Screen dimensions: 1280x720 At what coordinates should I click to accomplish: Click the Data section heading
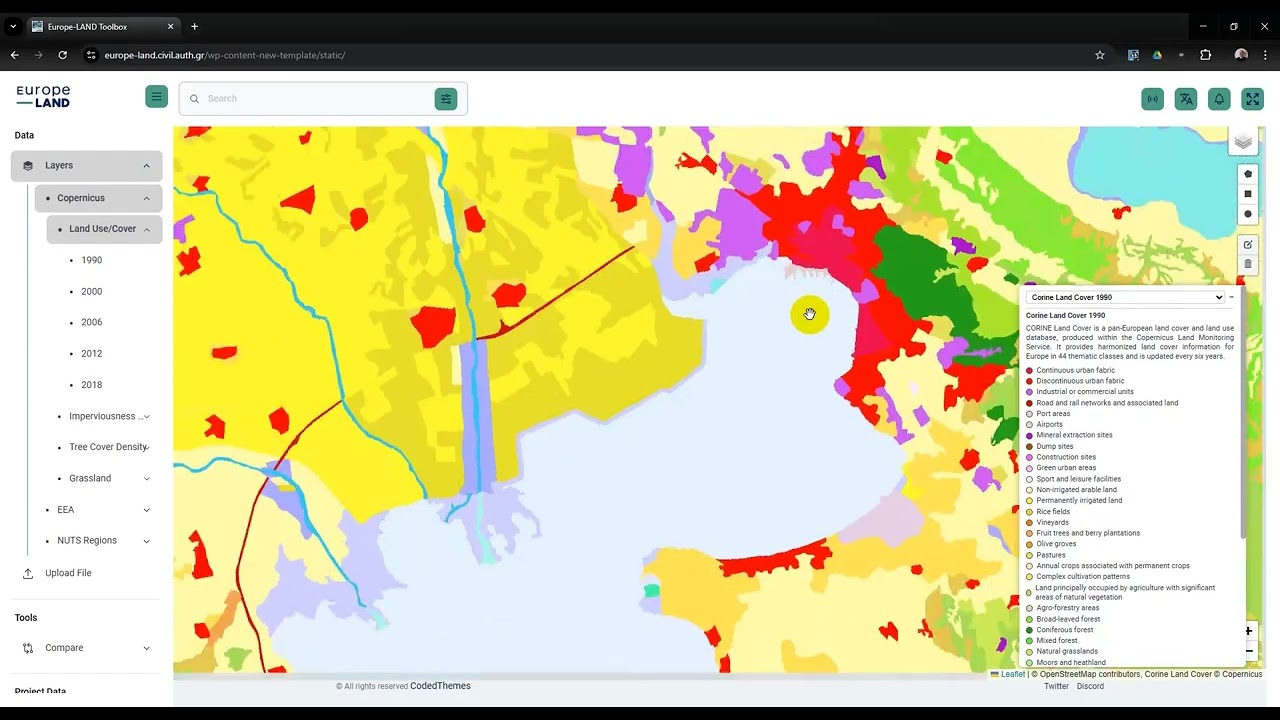(24, 135)
